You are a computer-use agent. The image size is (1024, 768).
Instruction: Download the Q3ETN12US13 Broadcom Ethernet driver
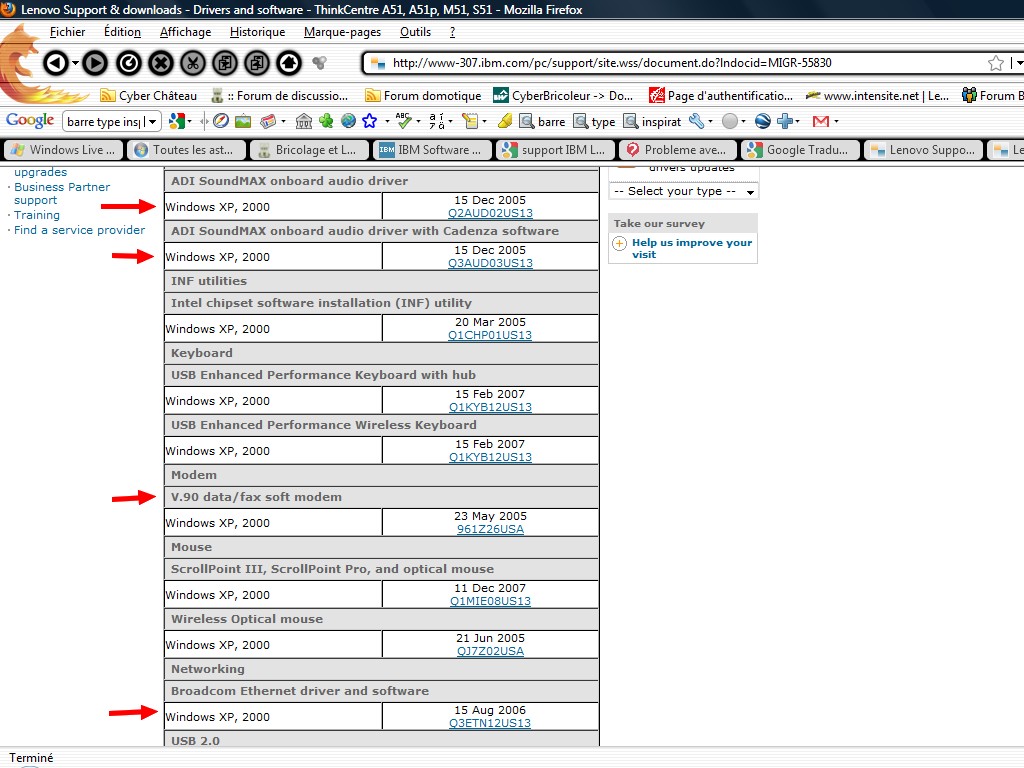click(x=490, y=723)
